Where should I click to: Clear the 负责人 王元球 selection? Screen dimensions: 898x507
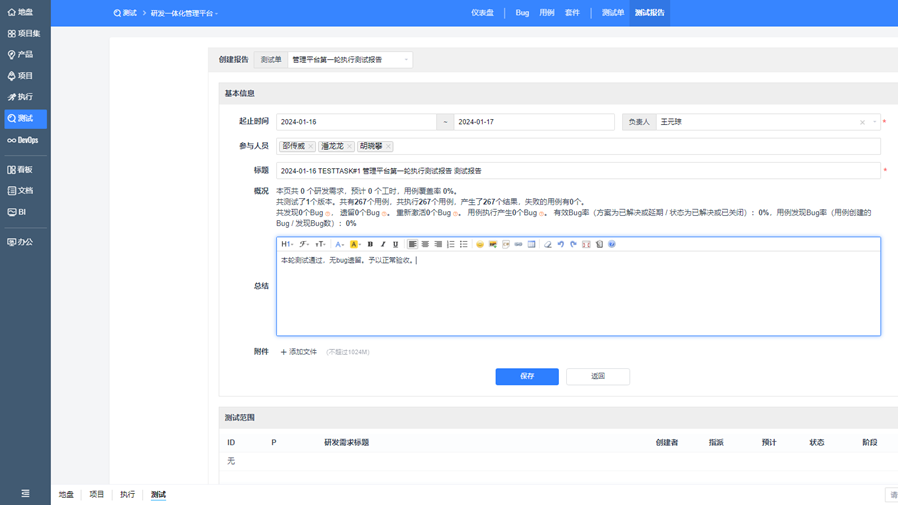[862, 122]
